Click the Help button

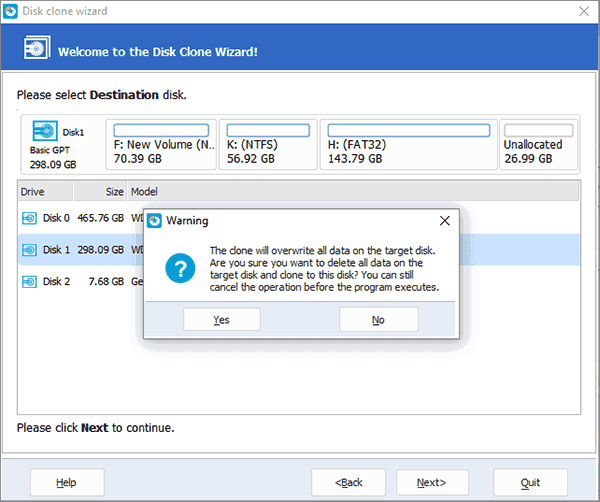tap(67, 482)
